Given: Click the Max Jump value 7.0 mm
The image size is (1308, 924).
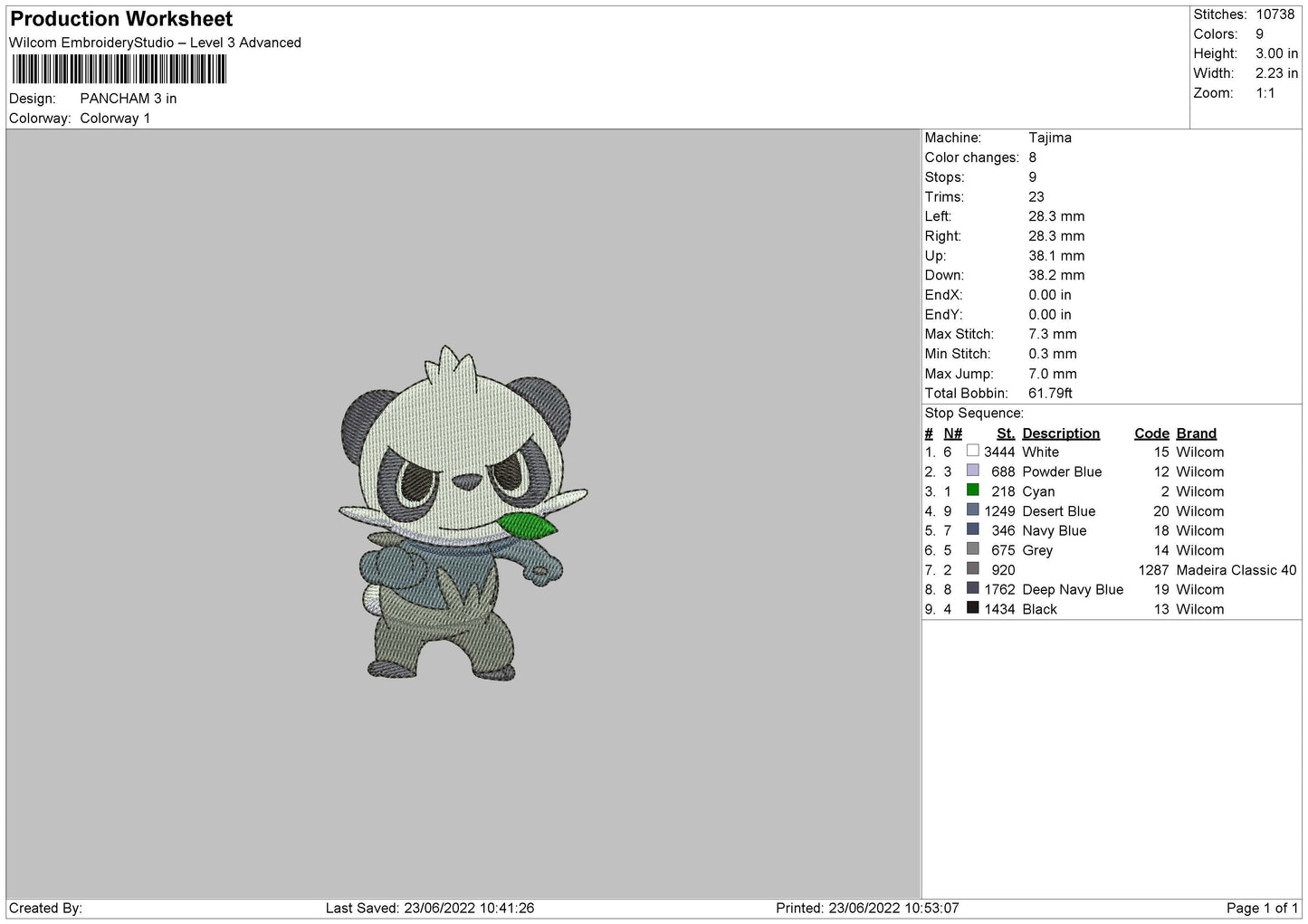Looking at the screenshot, I should click(1053, 374).
